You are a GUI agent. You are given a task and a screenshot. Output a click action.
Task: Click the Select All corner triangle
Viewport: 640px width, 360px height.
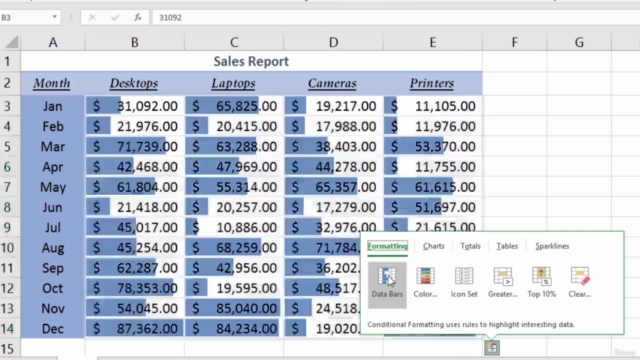pos(11,42)
